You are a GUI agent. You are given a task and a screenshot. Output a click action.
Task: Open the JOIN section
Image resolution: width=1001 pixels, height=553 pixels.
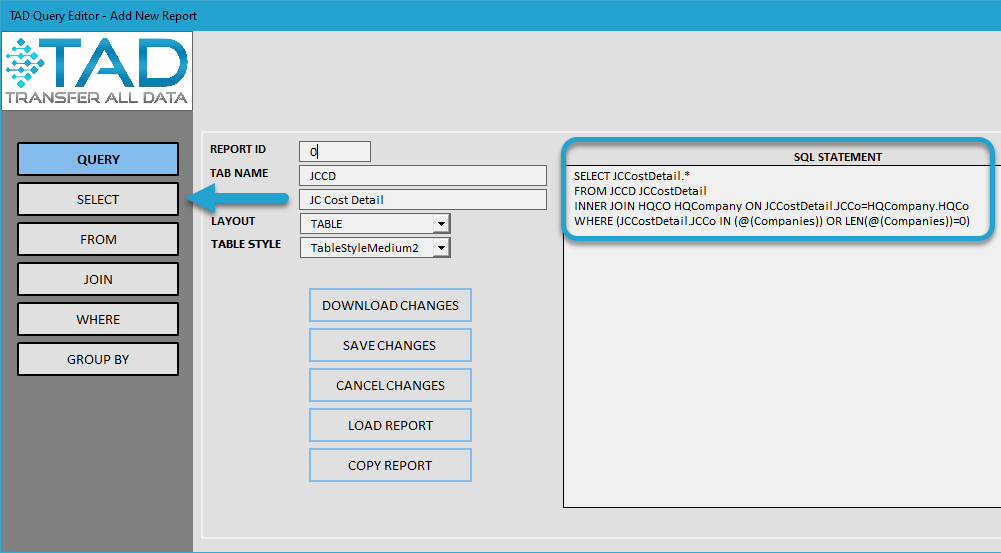pos(98,279)
